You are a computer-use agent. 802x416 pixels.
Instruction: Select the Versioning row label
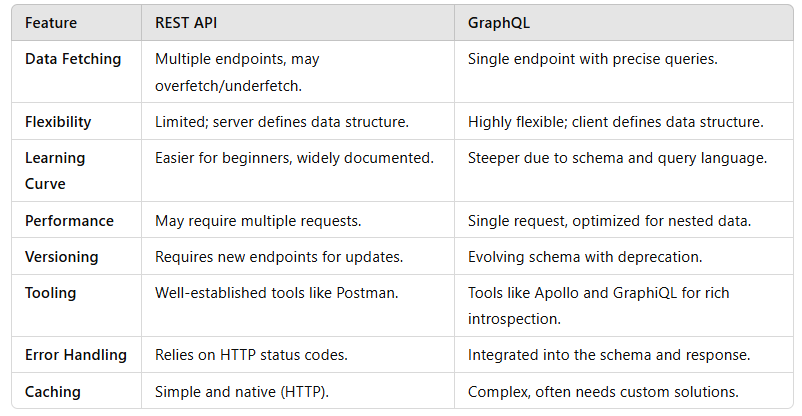(x=62, y=257)
